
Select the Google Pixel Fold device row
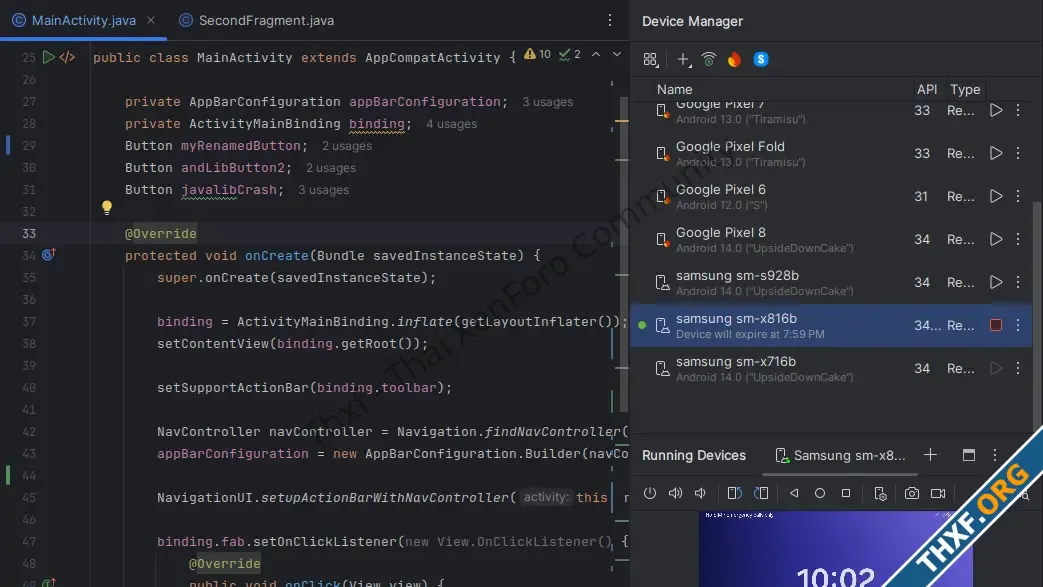click(830, 153)
